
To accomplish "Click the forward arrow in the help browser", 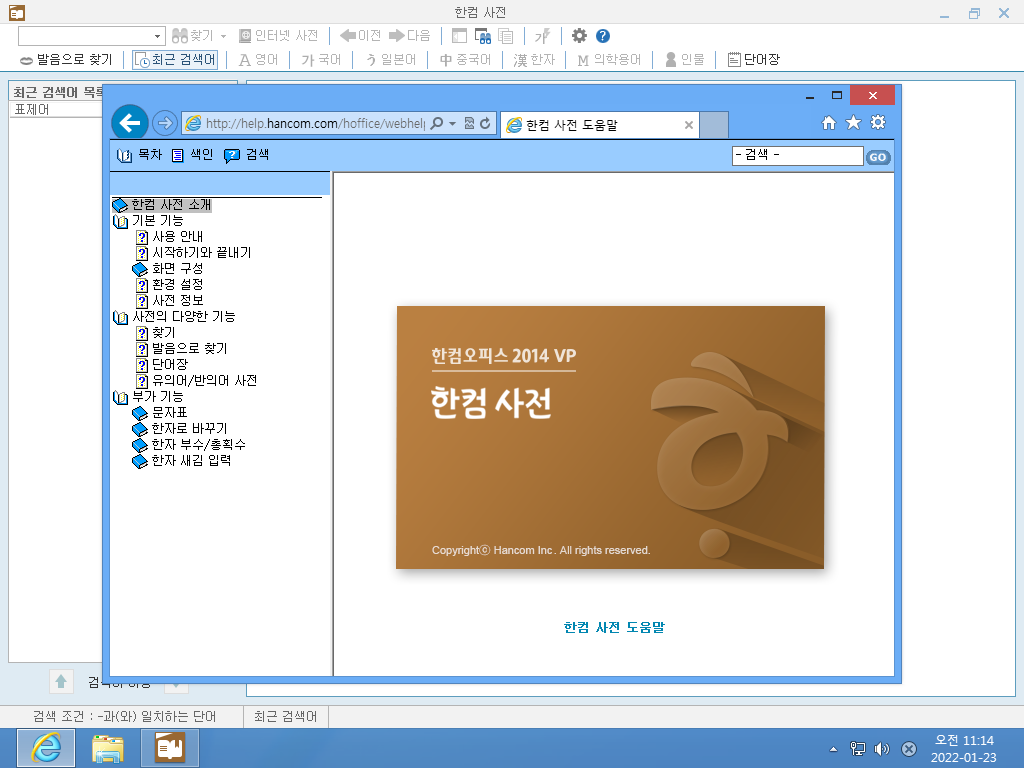I will pyautogui.click(x=165, y=123).
